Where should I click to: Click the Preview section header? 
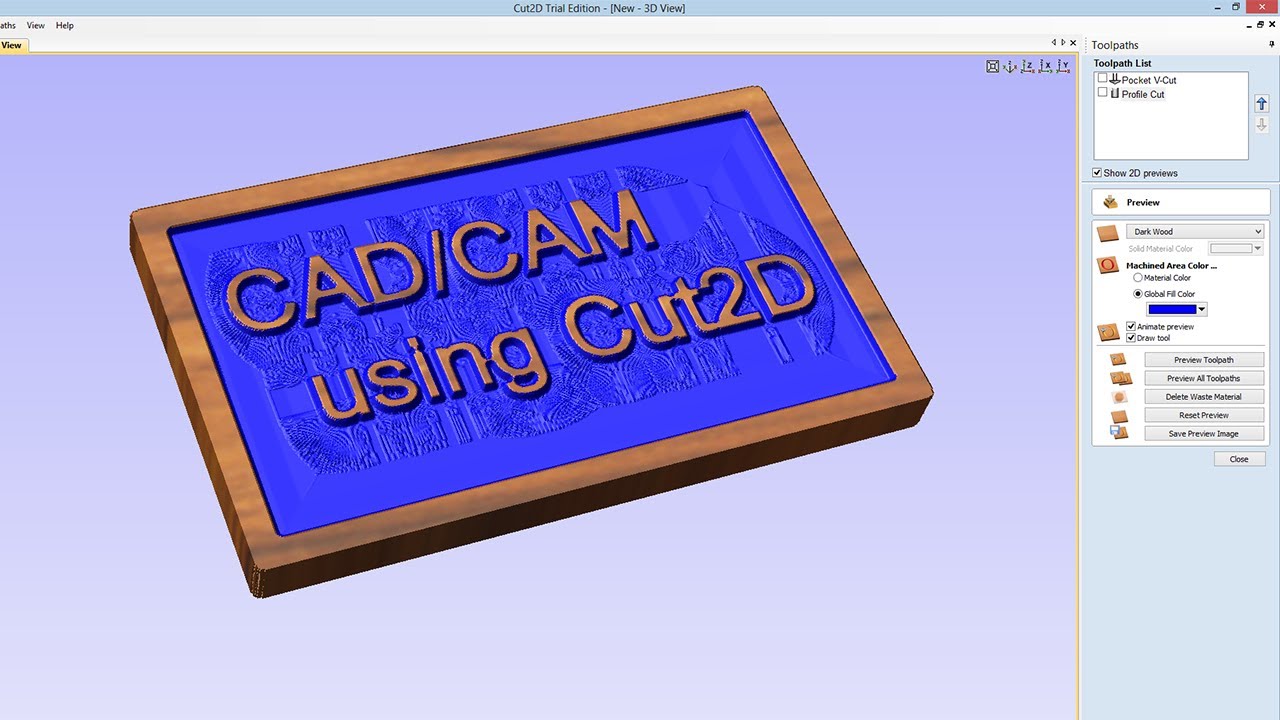coord(1181,202)
